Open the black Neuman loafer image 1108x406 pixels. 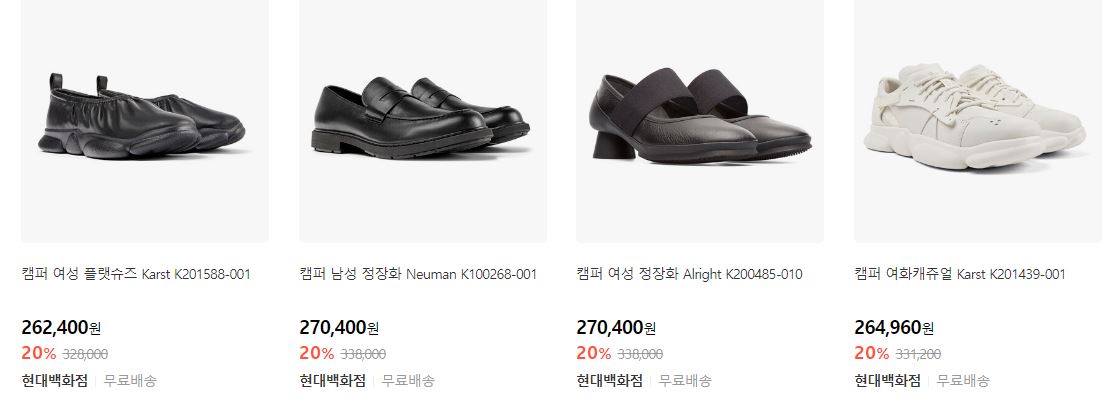423,121
